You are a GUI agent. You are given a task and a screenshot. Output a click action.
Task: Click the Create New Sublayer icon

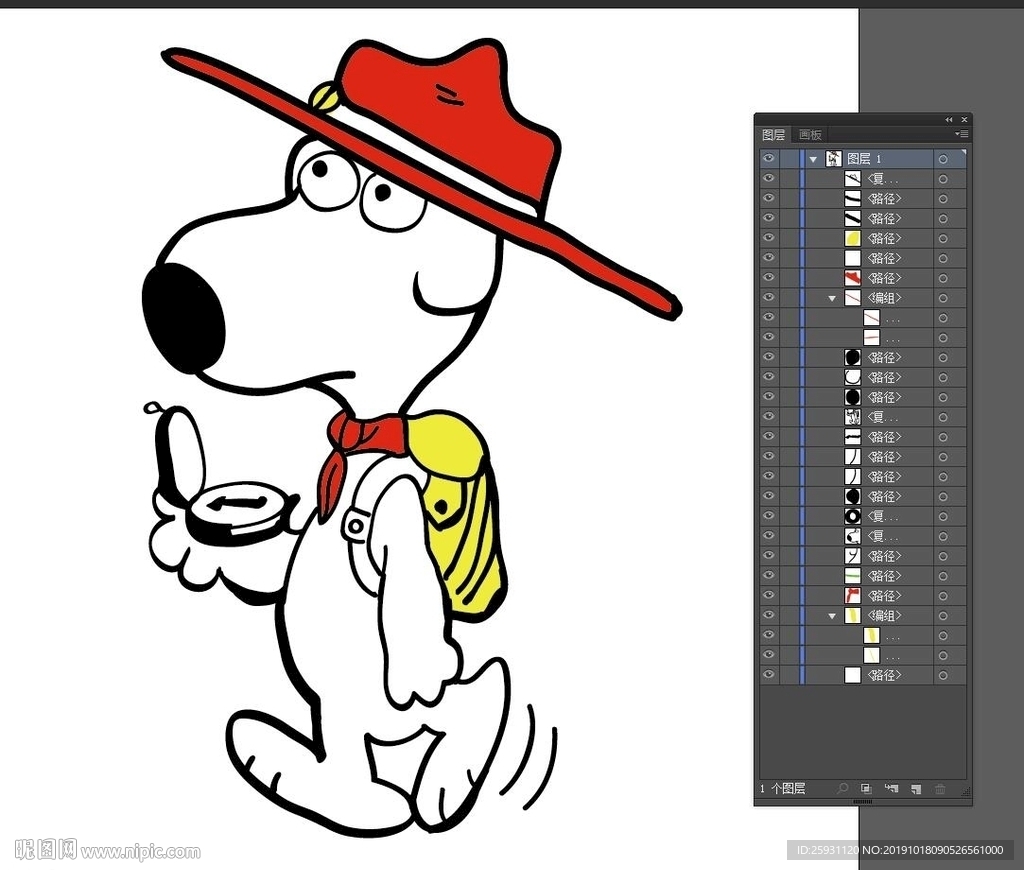(891, 788)
